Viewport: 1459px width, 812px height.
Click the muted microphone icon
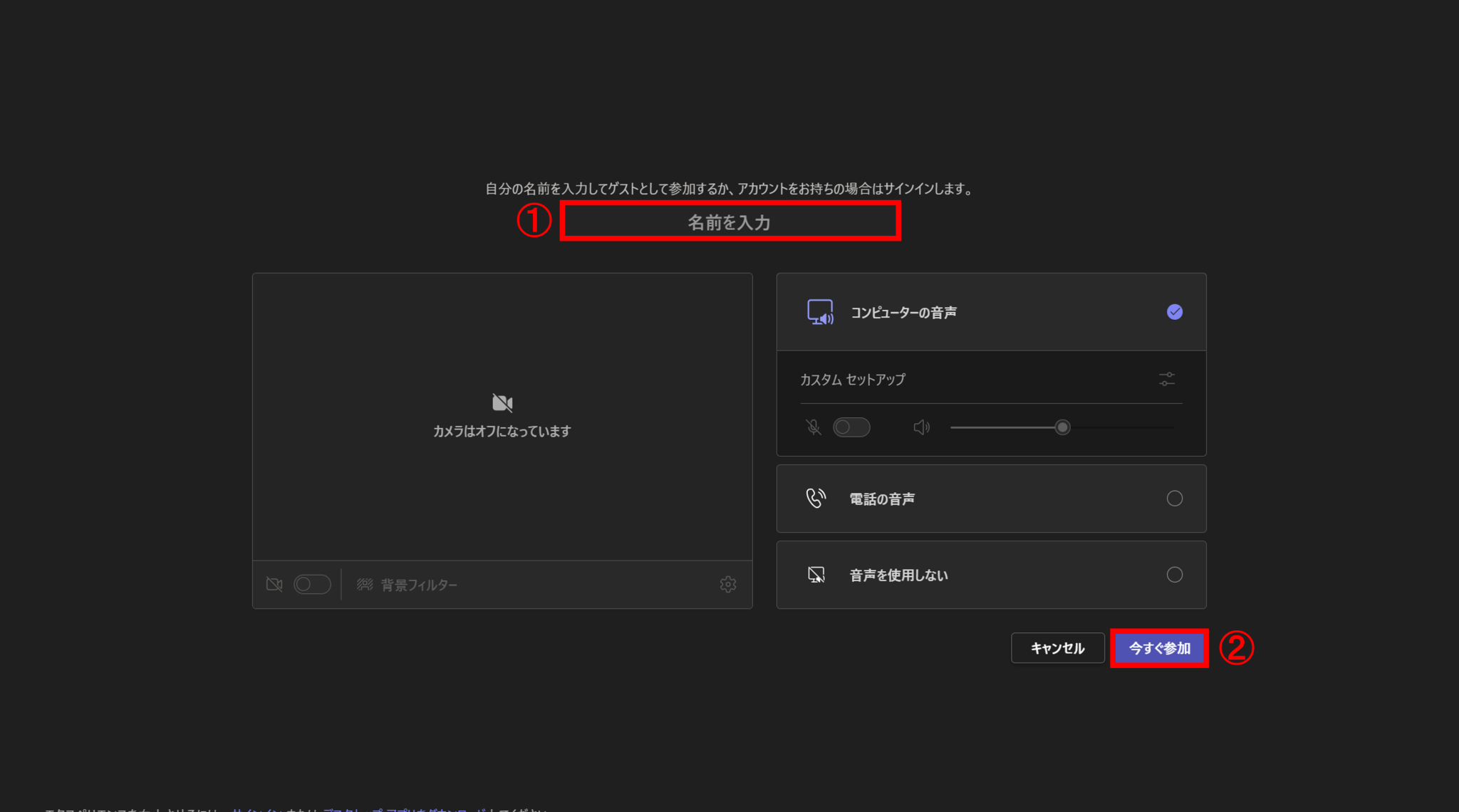(813, 427)
